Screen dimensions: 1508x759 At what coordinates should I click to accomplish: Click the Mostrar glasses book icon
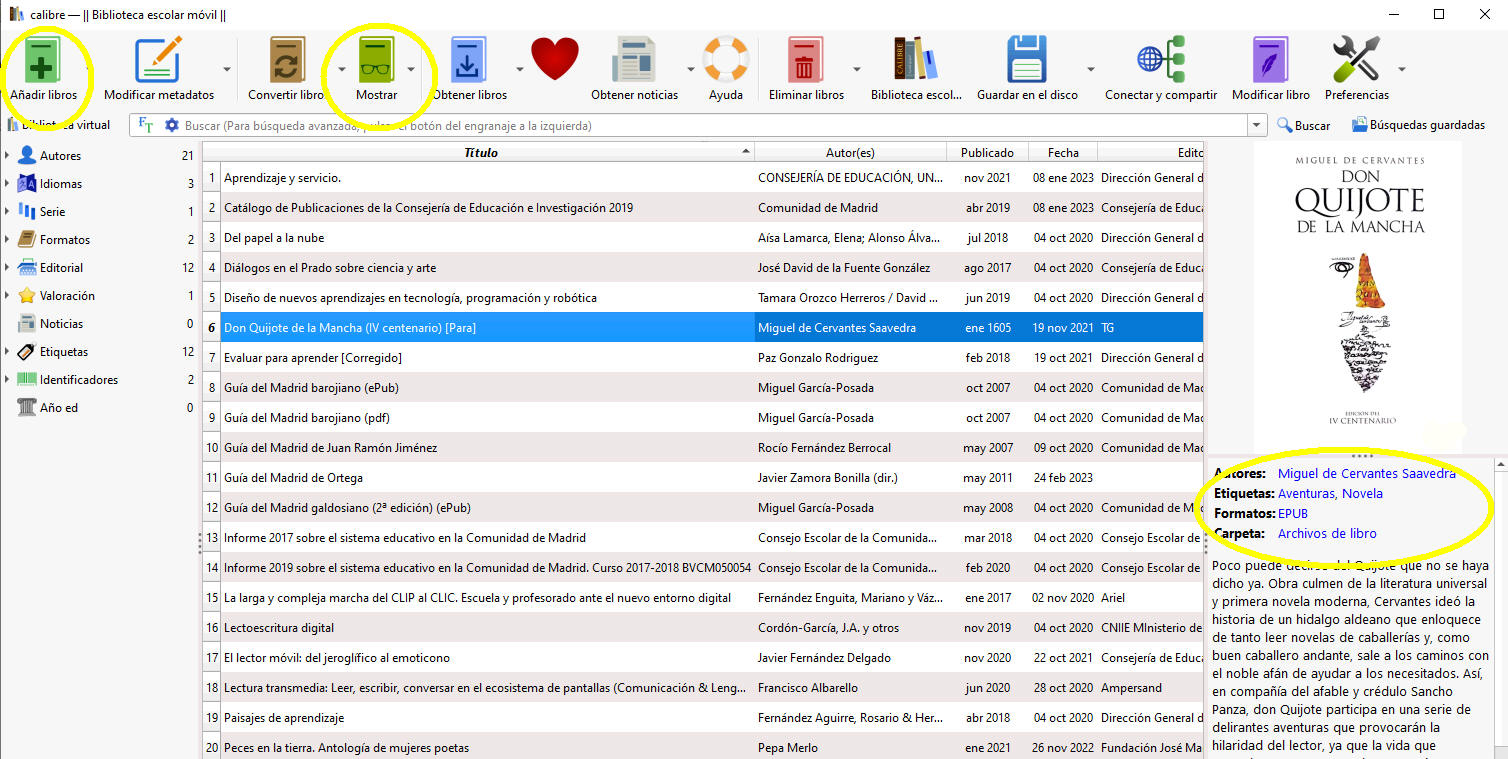point(377,62)
